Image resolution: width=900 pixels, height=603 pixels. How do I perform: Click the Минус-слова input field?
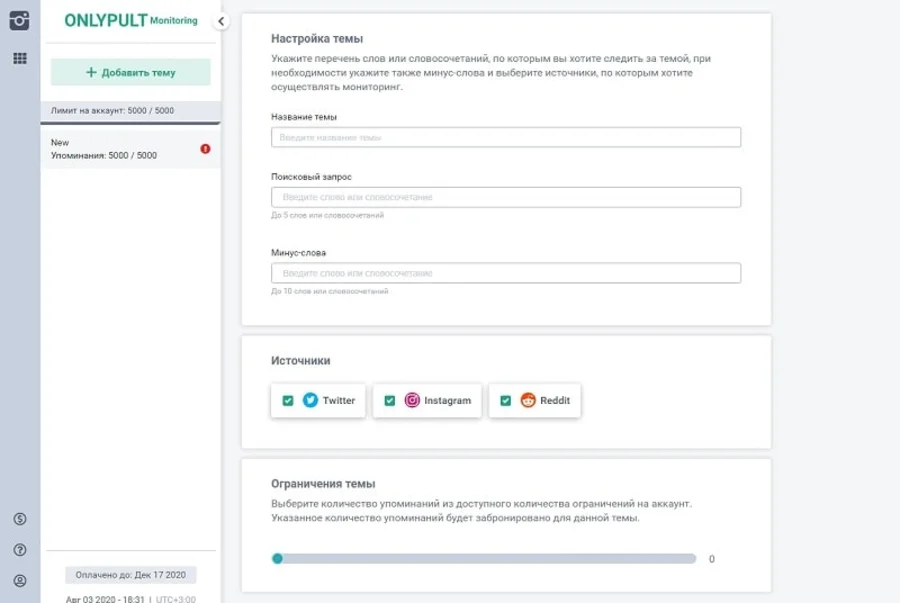pyautogui.click(x=506, y=273)
